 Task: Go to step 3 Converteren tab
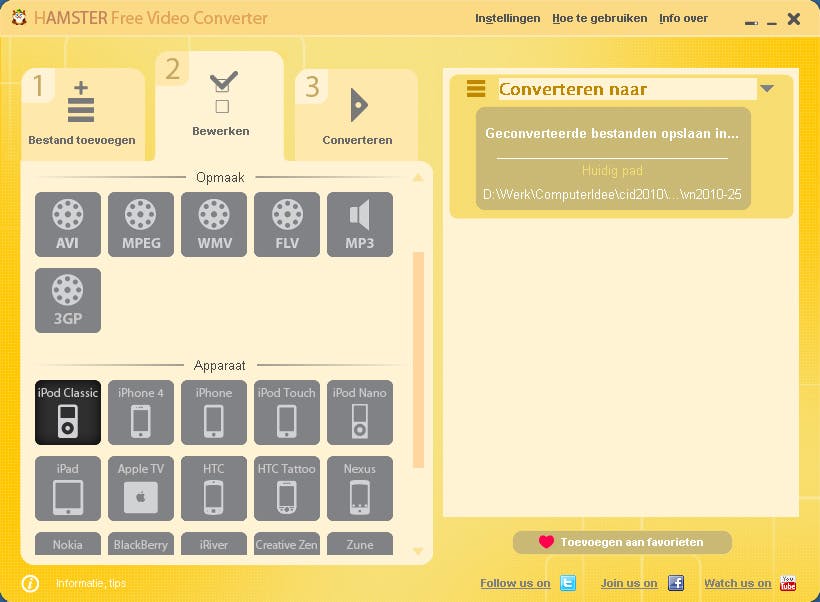357,114
